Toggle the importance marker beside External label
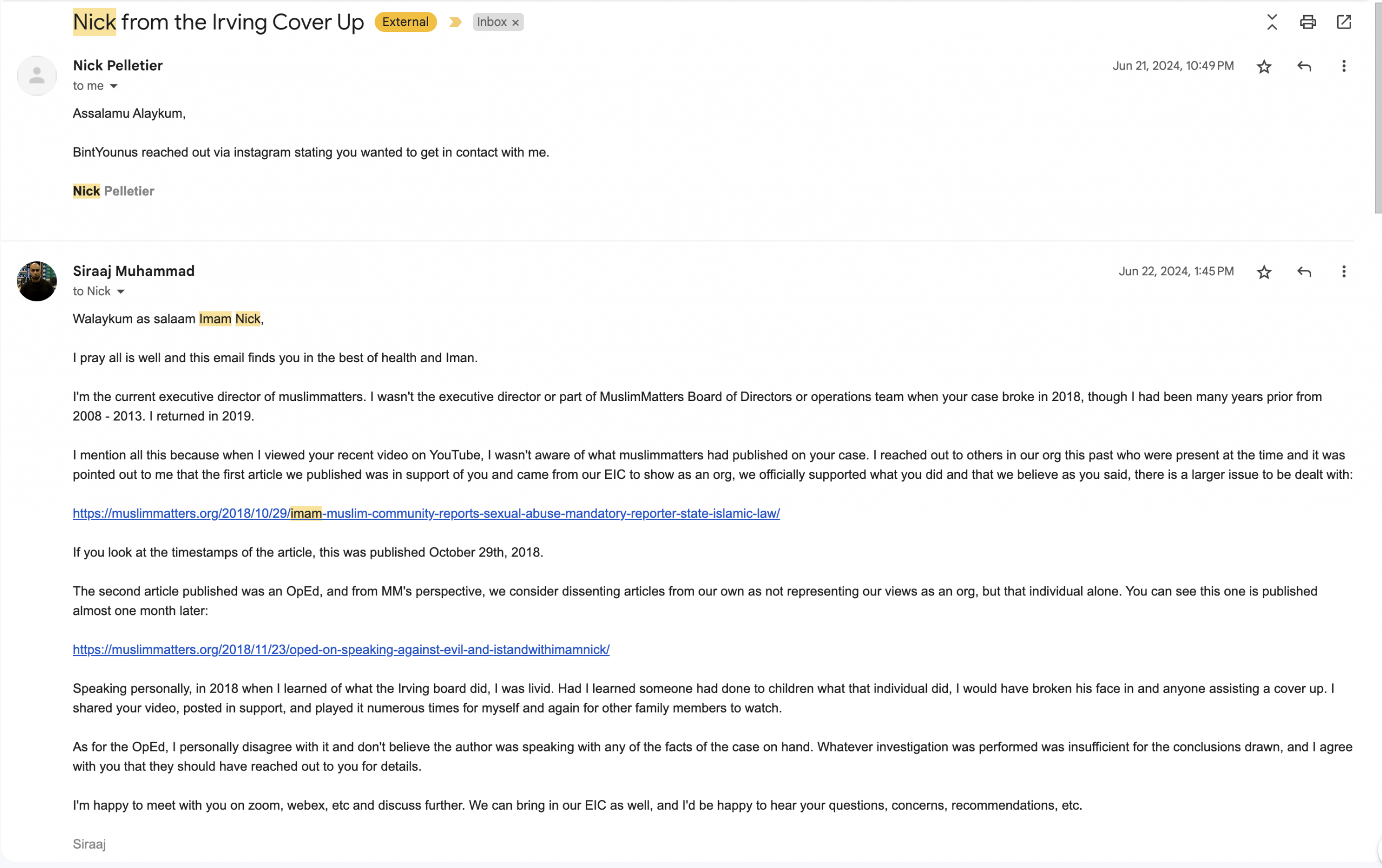 point(455,22)
